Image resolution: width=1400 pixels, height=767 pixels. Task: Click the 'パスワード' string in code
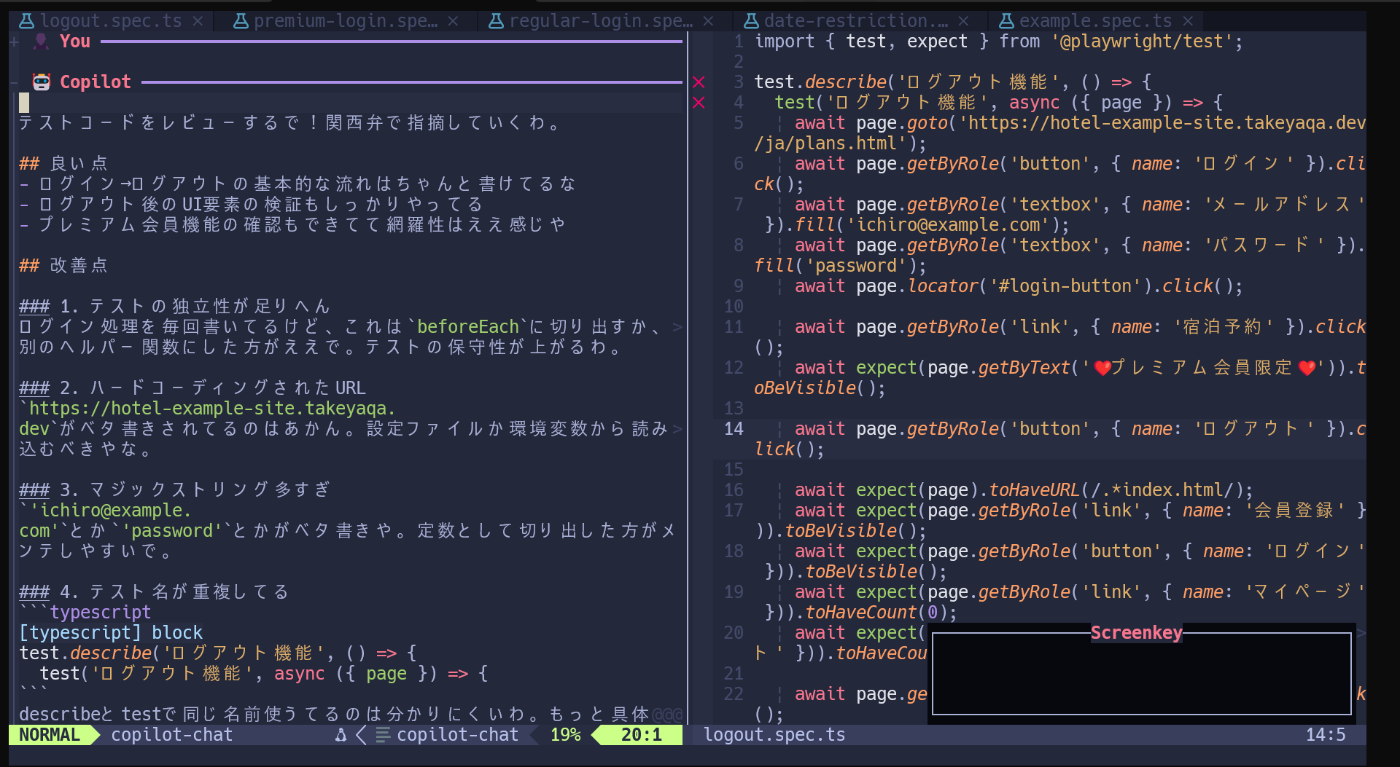pyautogui.click(x=1264, y=245)
